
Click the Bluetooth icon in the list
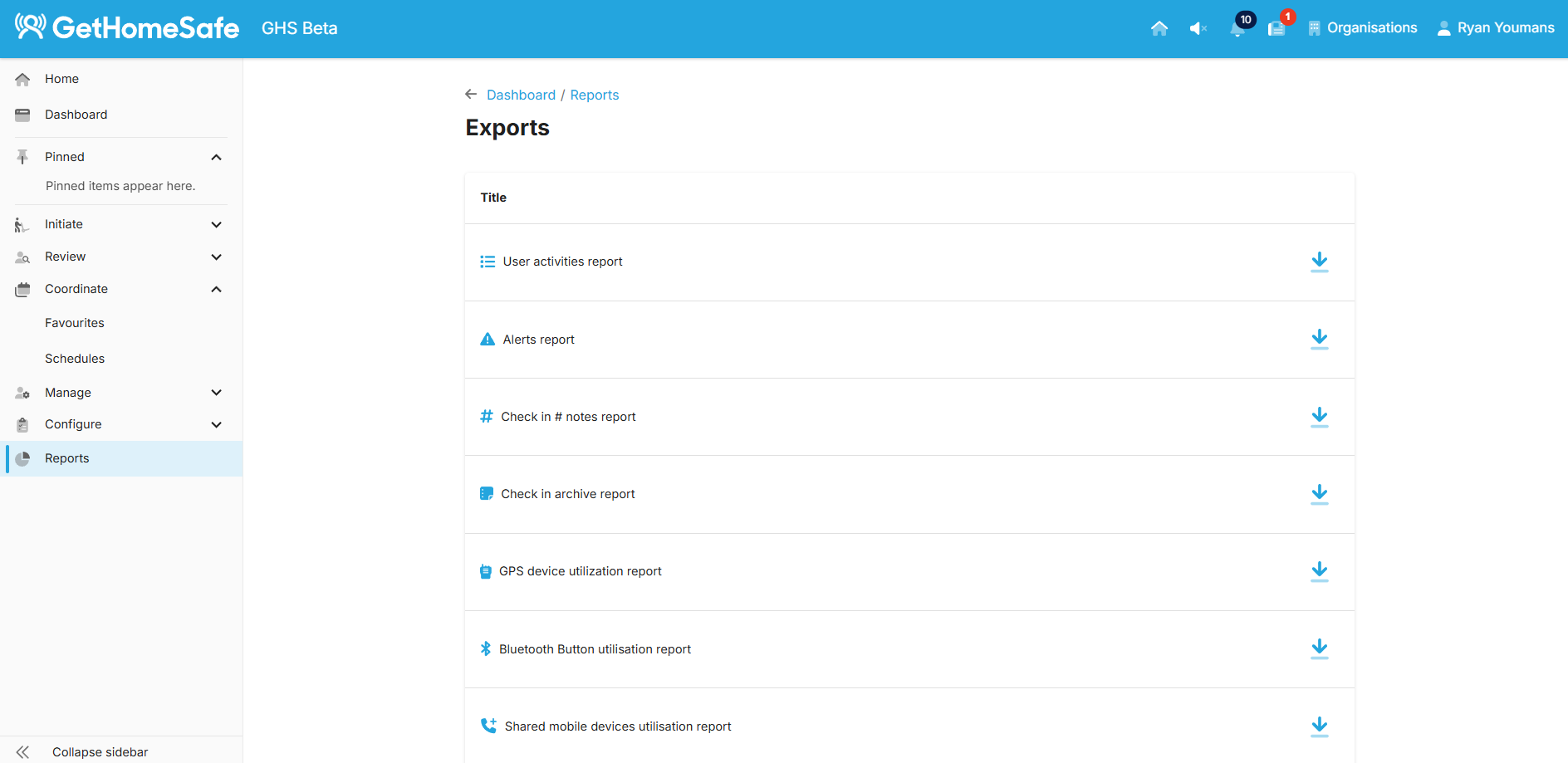486,648
